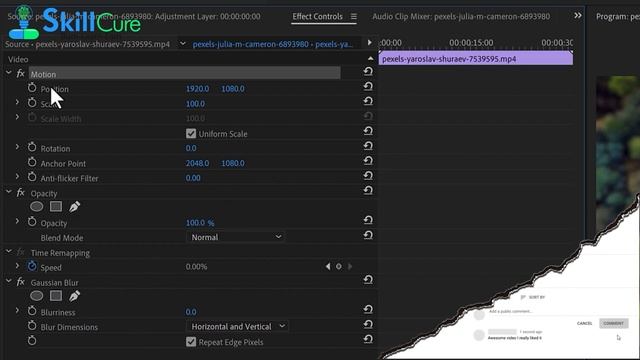The width and height of the screenshot is (640, 360).
Task: Open the Effect Controls panel menu
Action: click(x=353, y=16)
